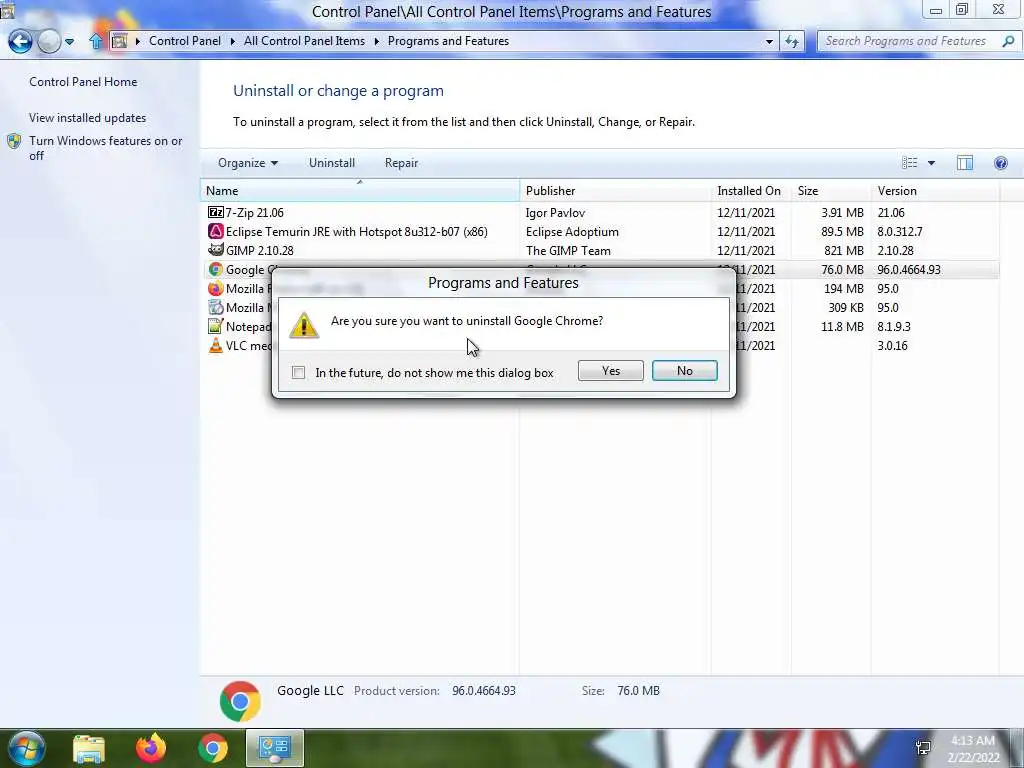
Task: Open View installed updates link
Action: (x=88, y=118)
